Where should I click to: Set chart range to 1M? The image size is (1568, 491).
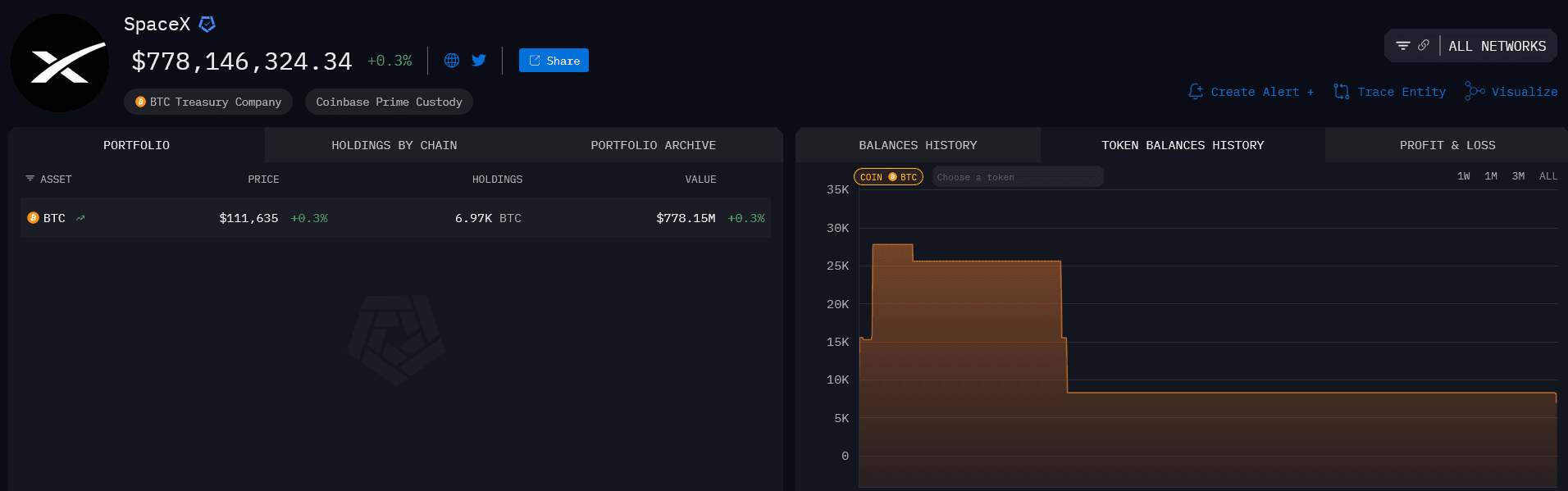tap(1491, 176)
